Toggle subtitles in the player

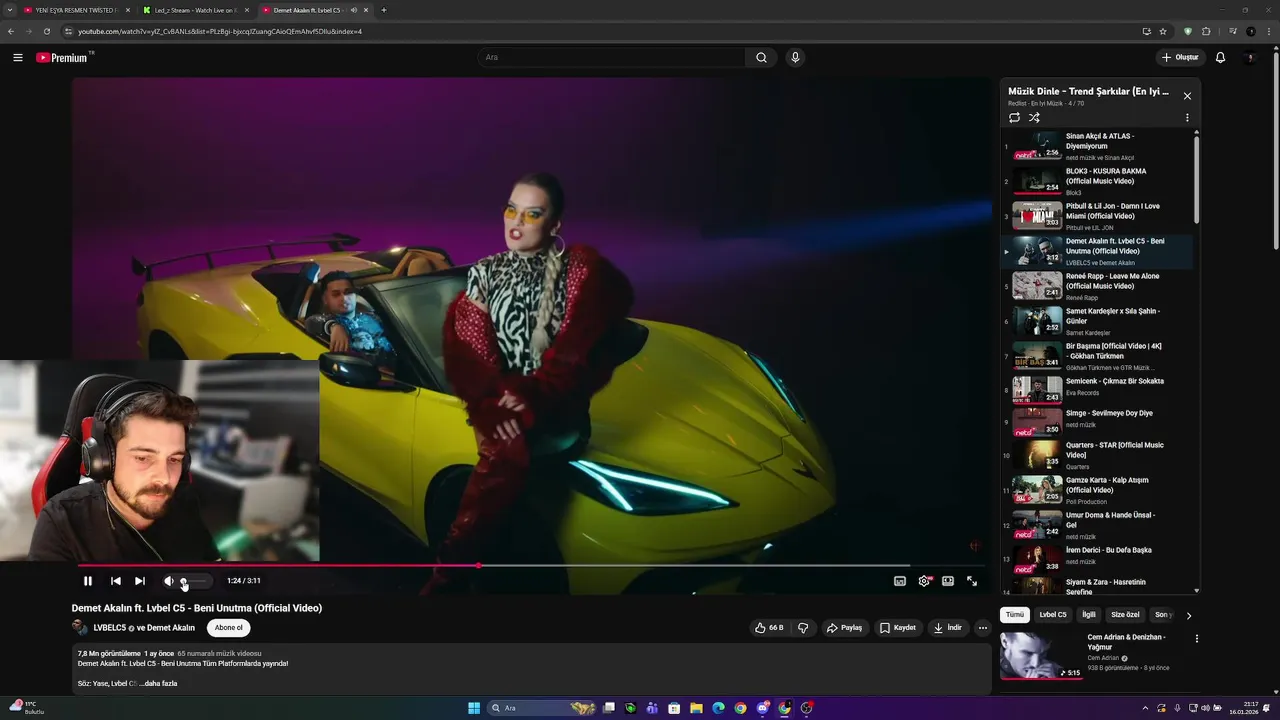click(x=900, y=581)
